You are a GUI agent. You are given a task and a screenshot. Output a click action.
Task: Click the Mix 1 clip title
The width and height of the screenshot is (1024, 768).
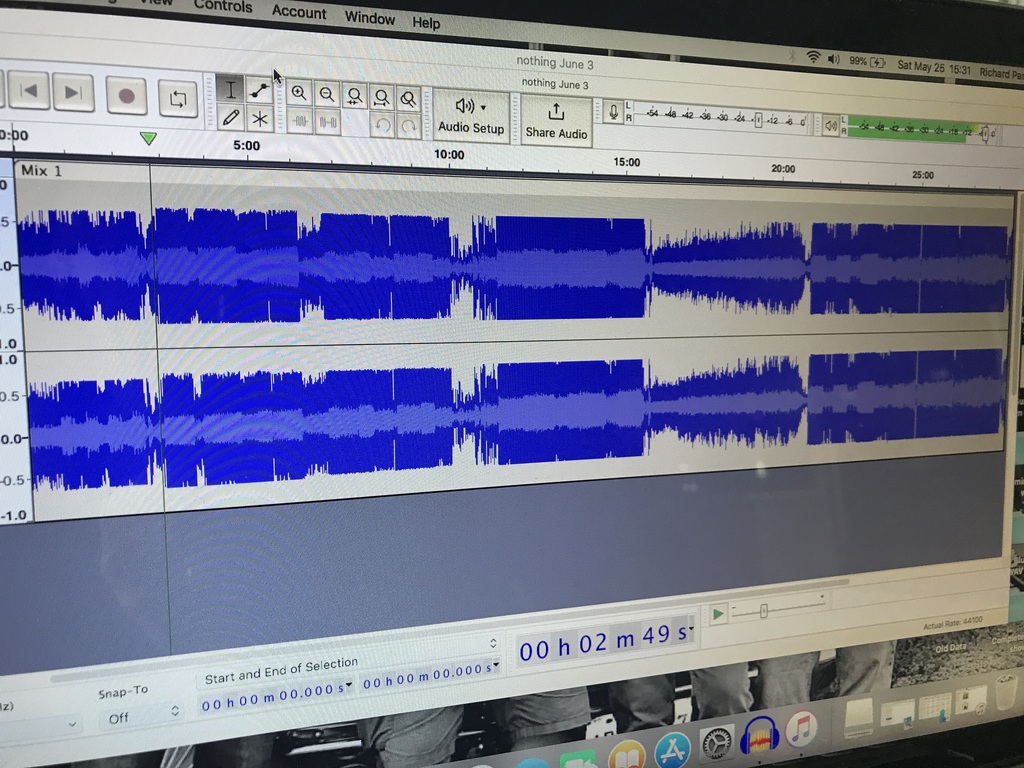(41, 170)
